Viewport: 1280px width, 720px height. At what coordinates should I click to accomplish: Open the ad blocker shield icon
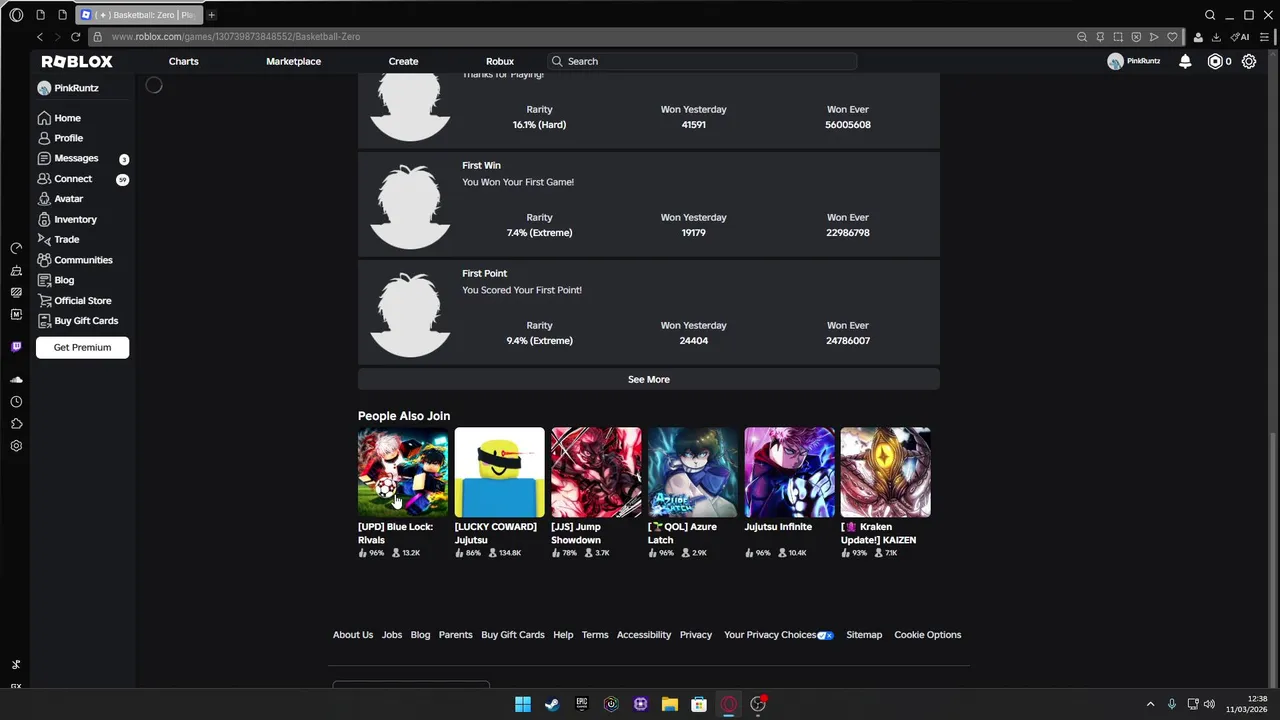tap(1136, 37)
